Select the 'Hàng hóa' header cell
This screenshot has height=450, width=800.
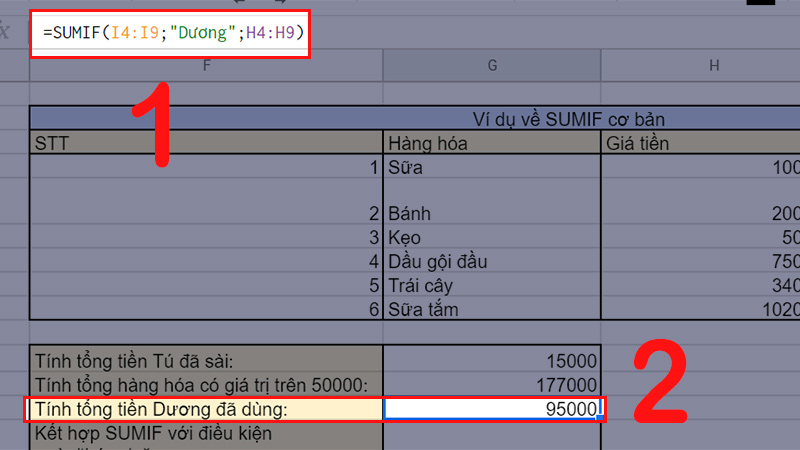(491, 143)
